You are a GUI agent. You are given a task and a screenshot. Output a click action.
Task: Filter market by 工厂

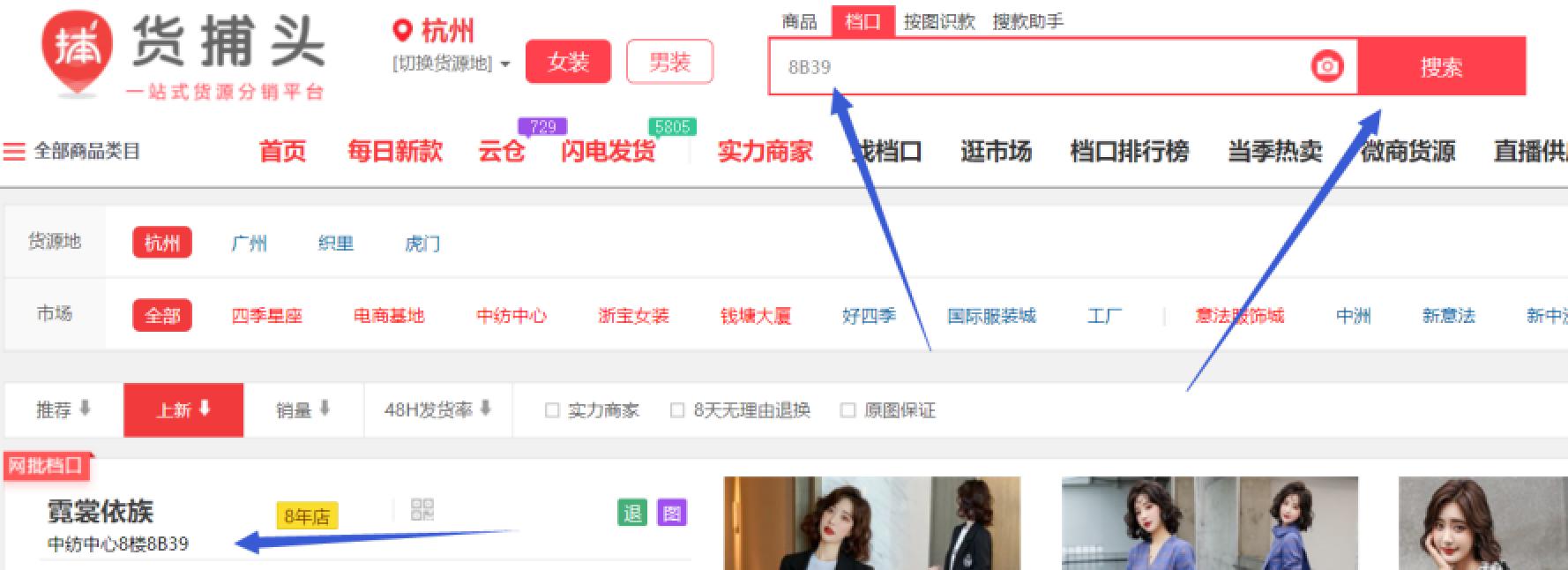1104,315
